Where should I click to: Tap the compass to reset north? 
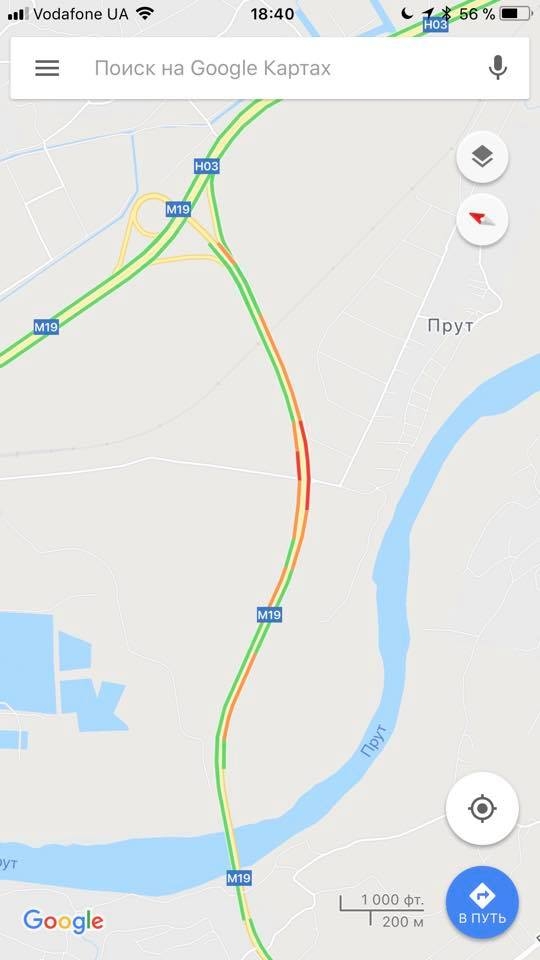pyautogui.click(x=482, y=220)
